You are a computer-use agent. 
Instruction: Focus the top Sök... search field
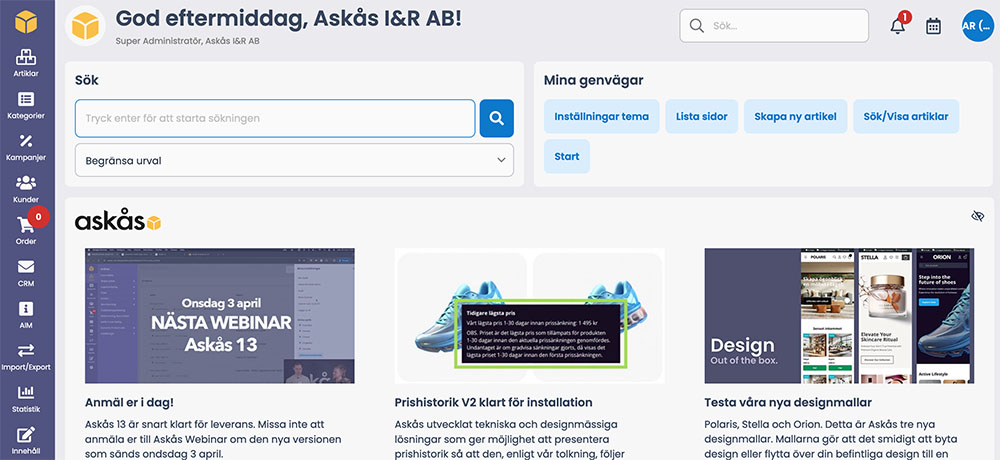click(774, 26)
